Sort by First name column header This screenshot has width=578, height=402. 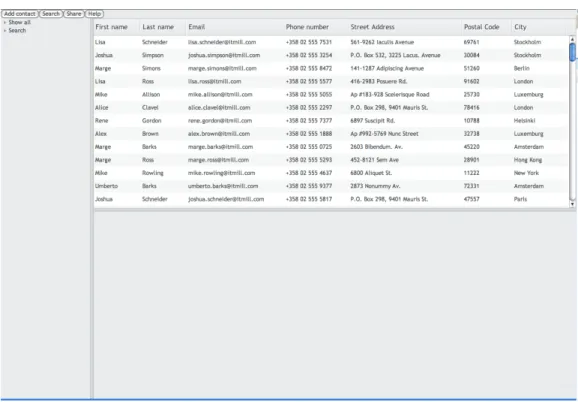coord(111,27)
